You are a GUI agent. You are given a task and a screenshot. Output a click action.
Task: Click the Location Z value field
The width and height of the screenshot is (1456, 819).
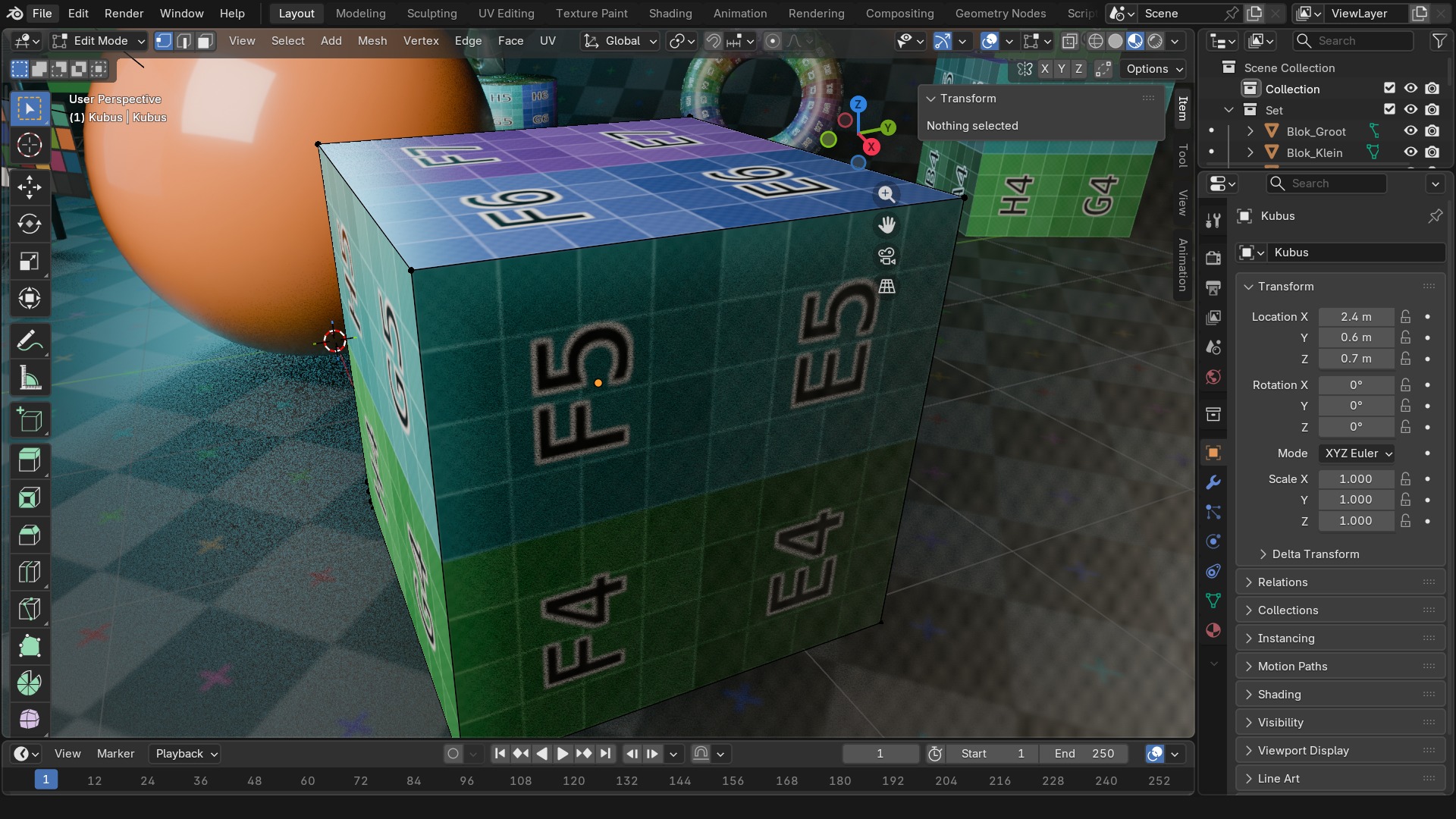(x=1356, y=359)
